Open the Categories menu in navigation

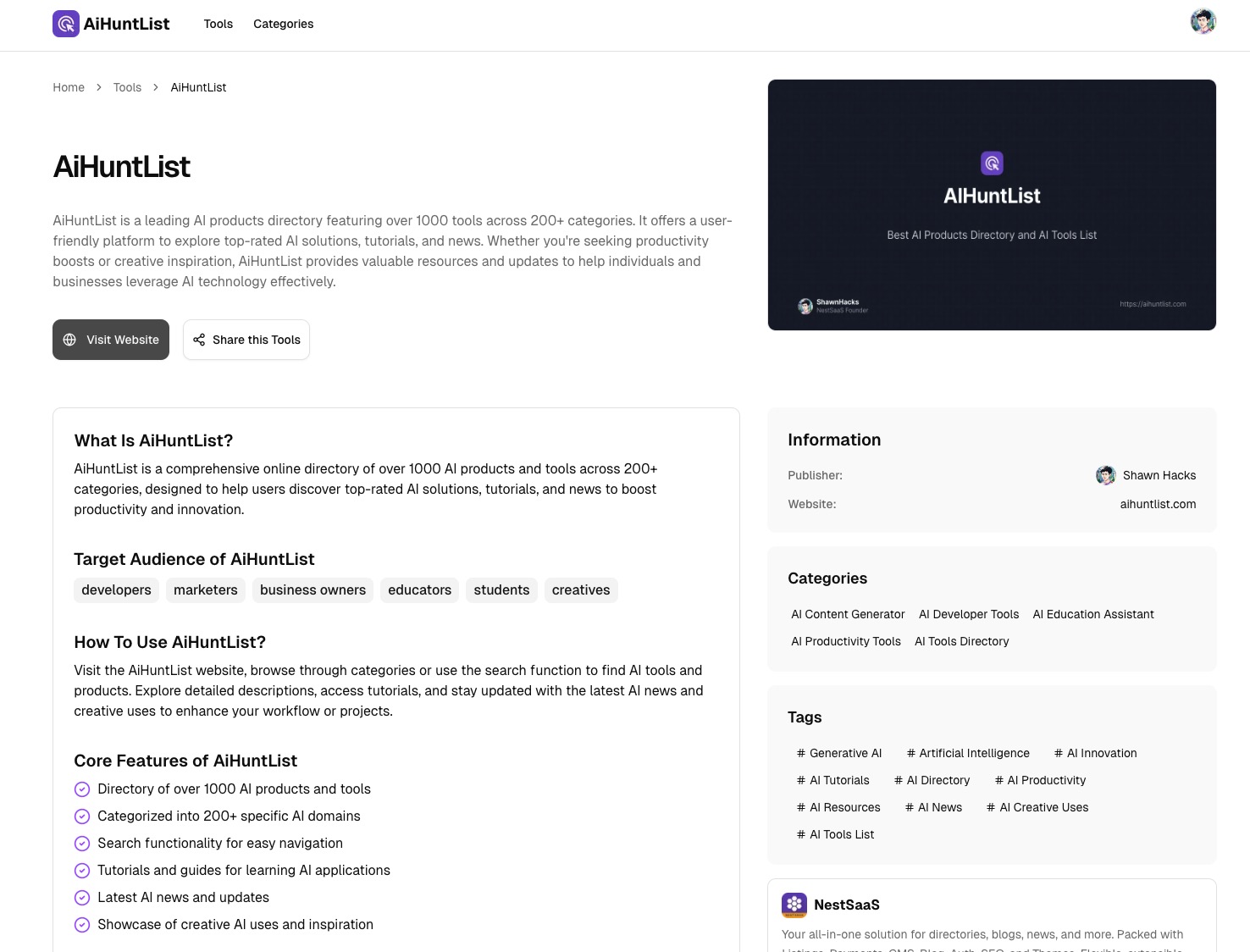283,24
